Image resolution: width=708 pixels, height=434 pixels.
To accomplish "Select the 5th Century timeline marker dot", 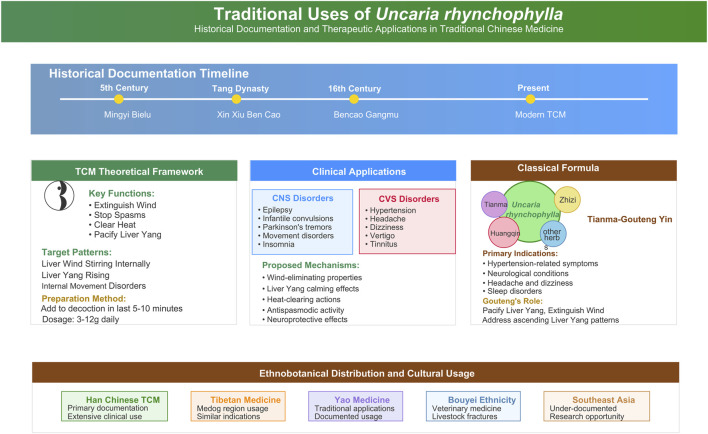I will coord(119,99).
